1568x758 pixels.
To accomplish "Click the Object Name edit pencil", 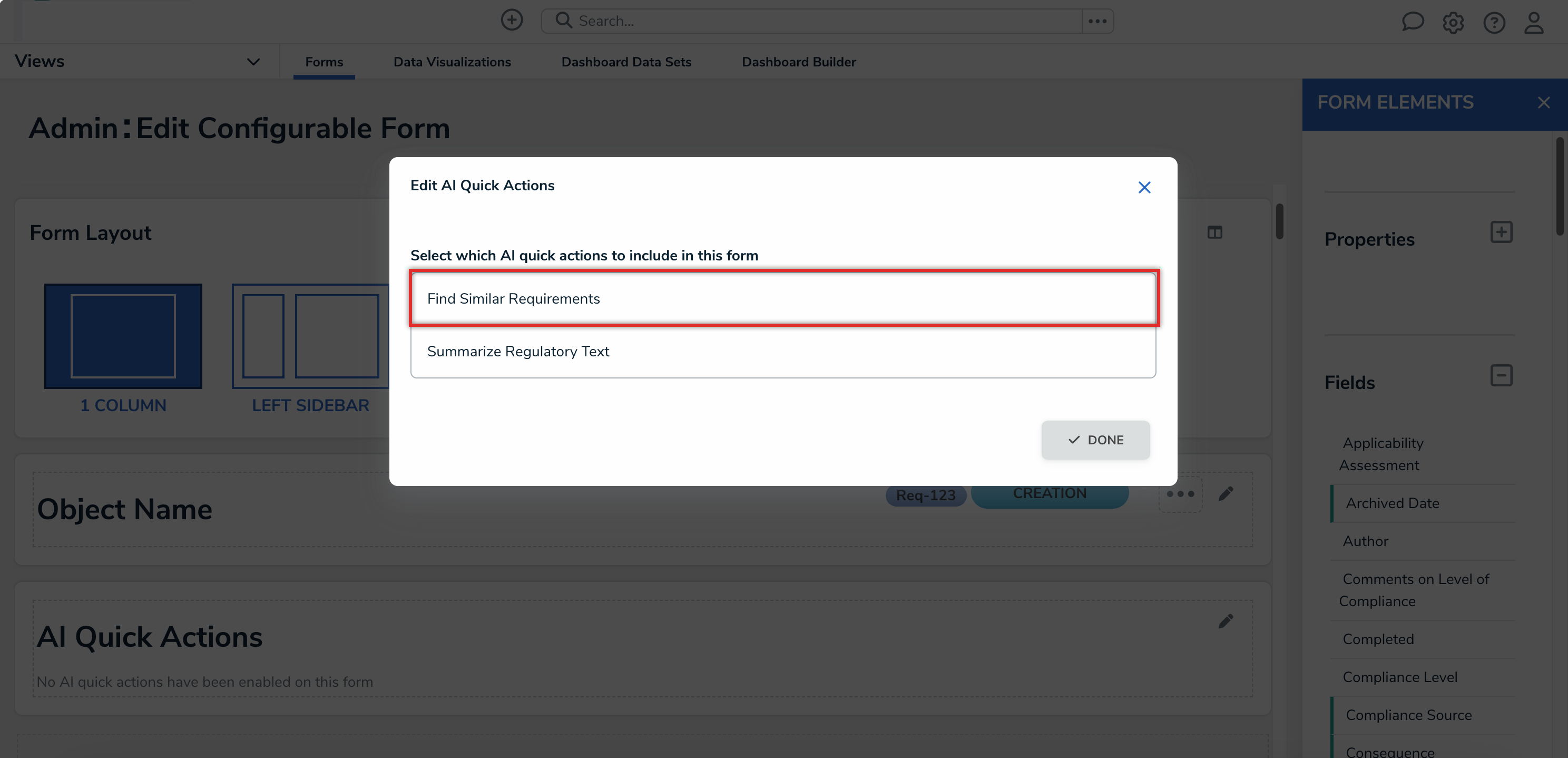I will tap(1226, 494).
